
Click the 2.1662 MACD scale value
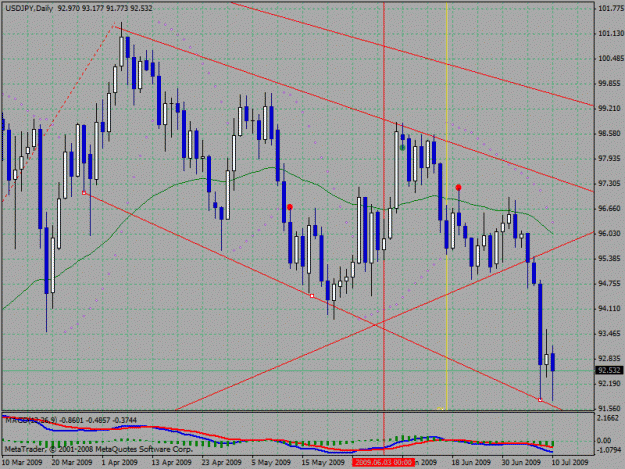click(x=609, y=418)
